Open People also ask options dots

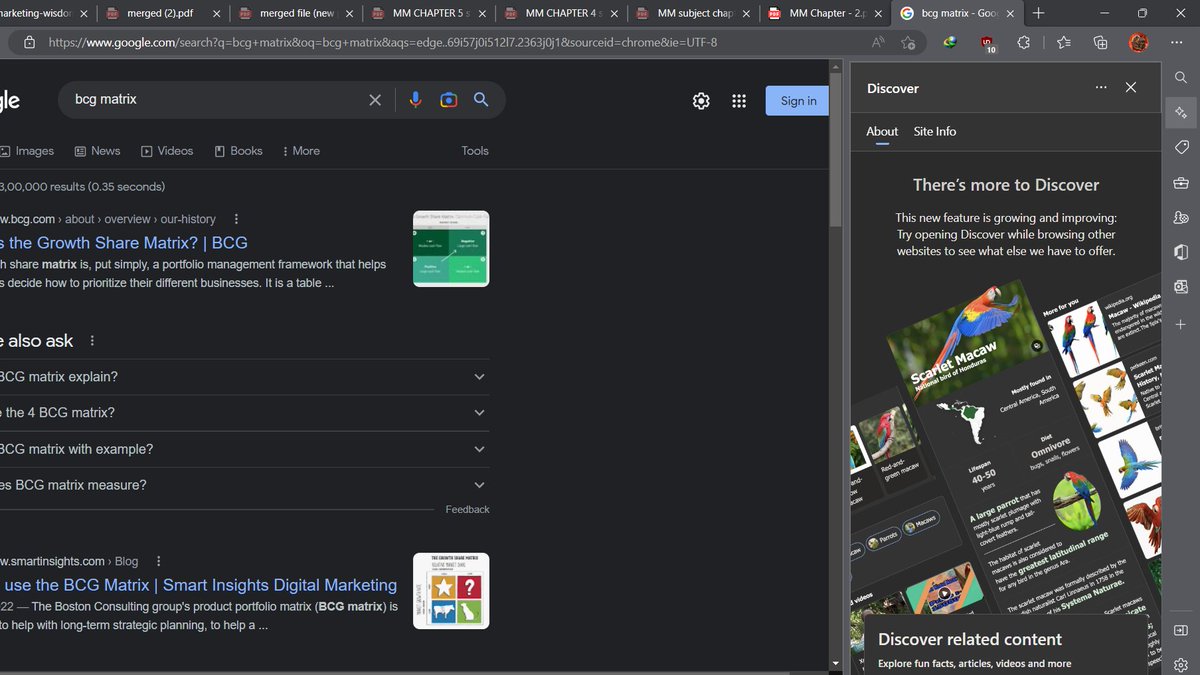coord(92,341)
